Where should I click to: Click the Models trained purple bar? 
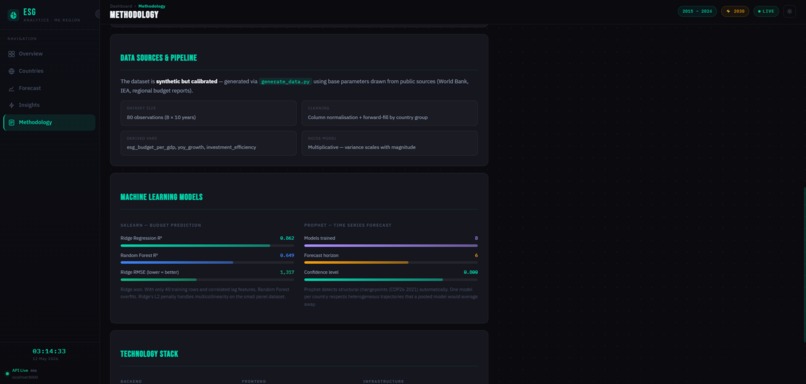[x=391, y=246]
